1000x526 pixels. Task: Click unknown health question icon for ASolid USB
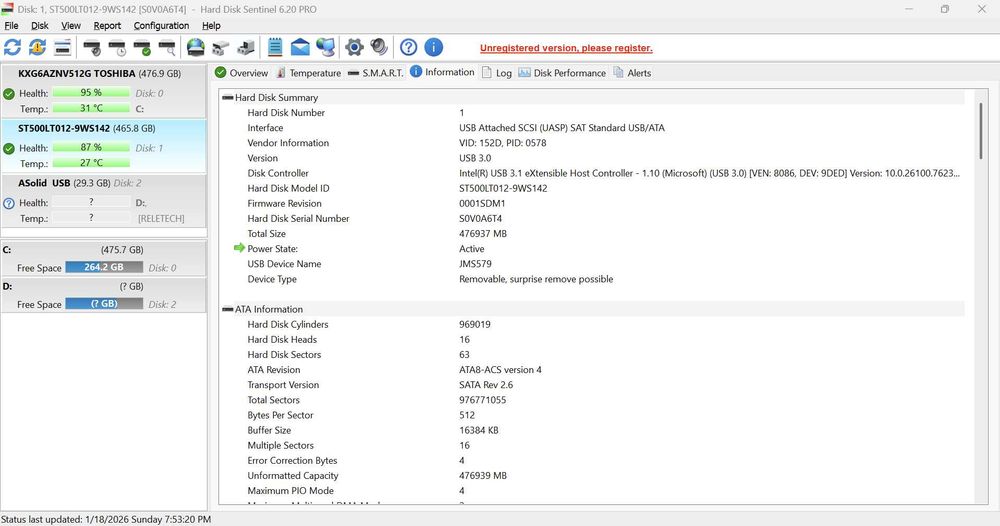click(9, 203)
